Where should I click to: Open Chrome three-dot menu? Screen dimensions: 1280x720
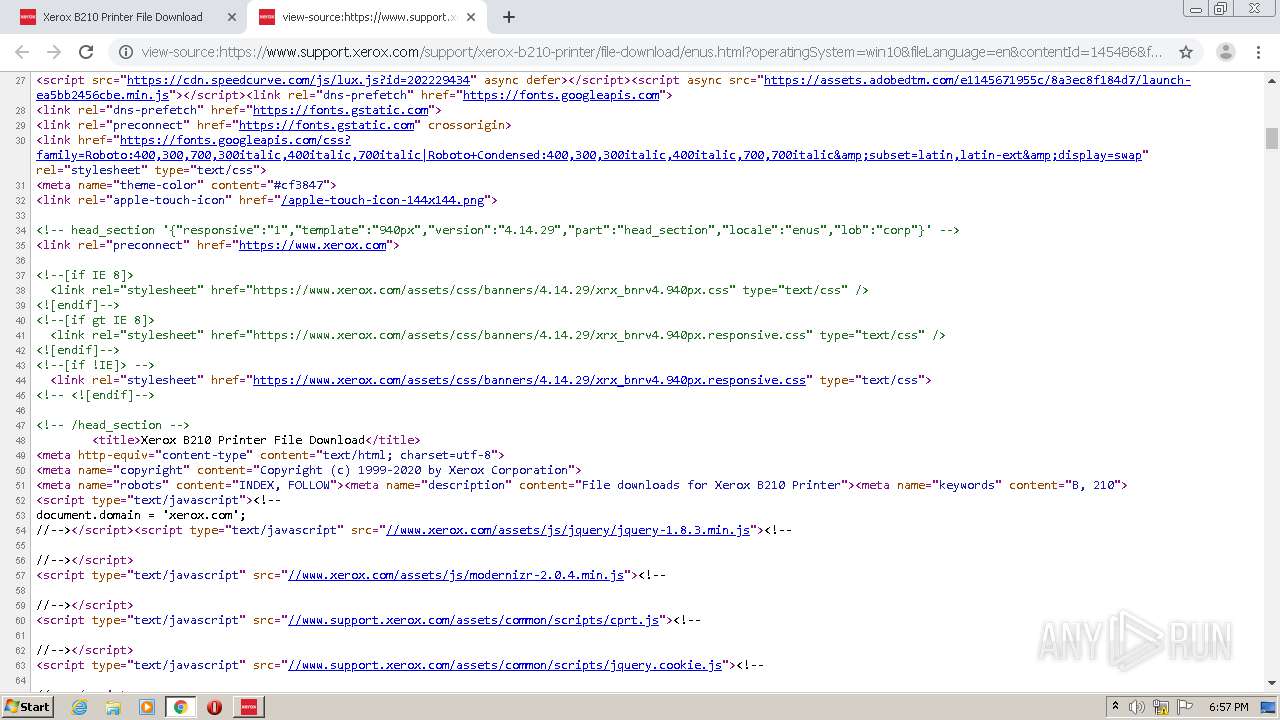pos(1258,52)
